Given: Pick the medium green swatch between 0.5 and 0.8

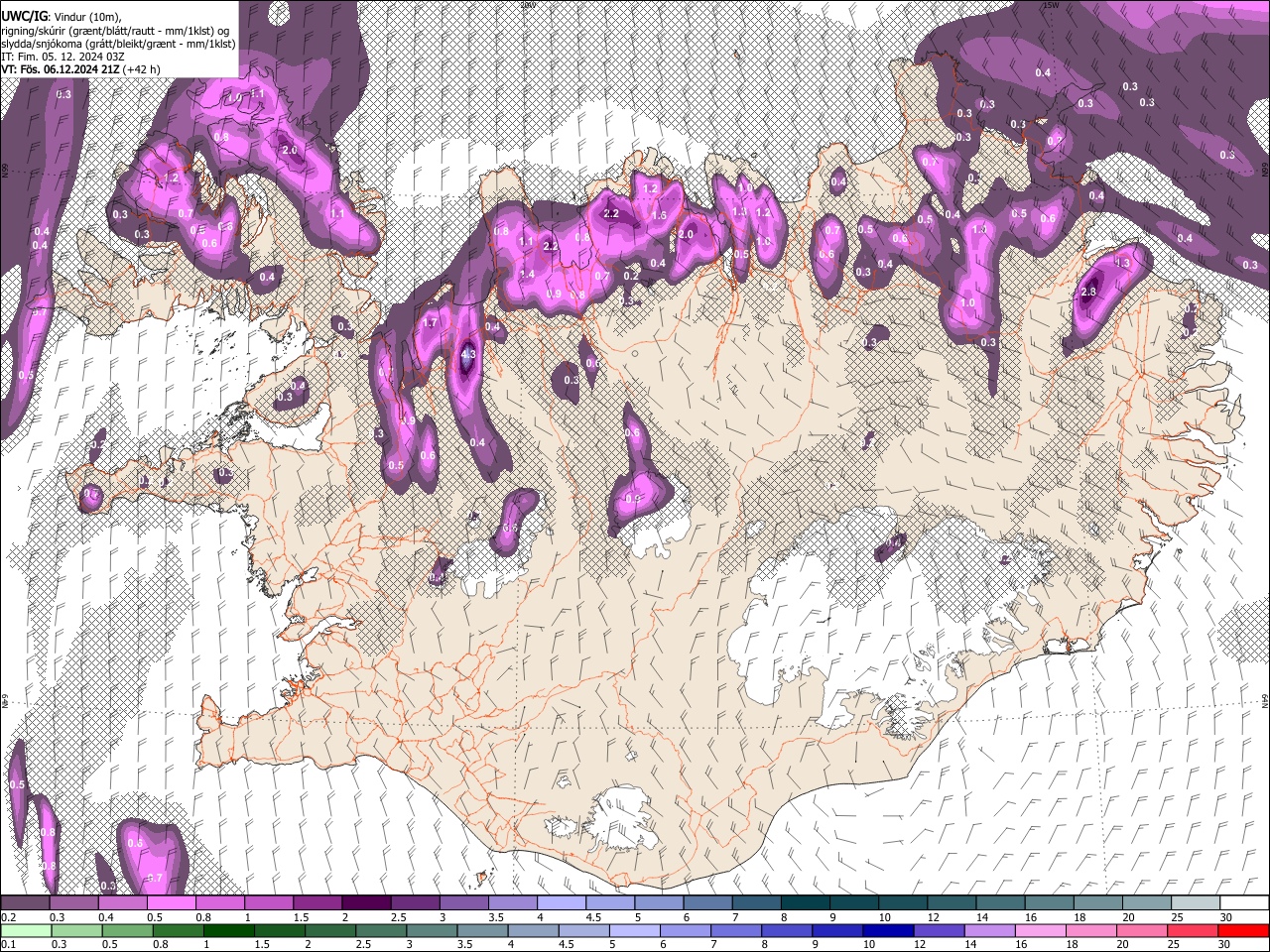Looking at the screenshot, I should tap(127, 930).
